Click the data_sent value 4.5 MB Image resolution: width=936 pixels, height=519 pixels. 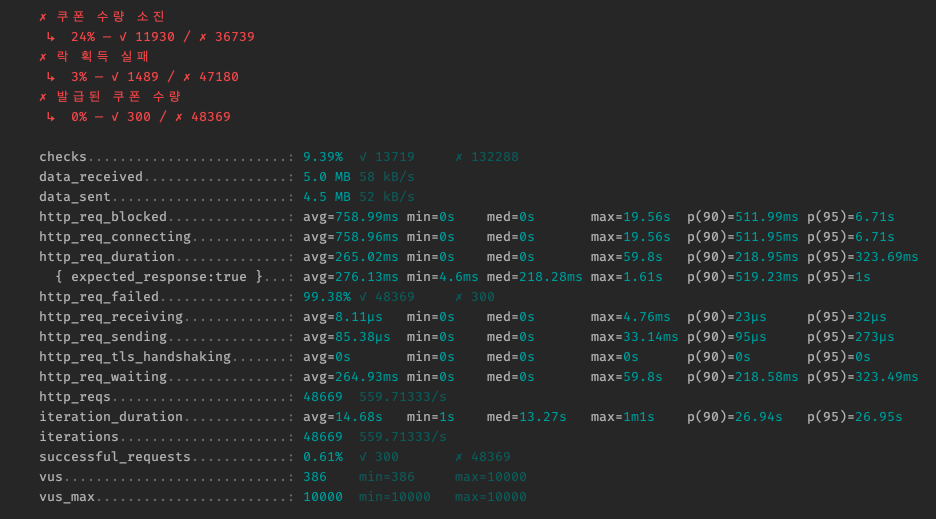(x=327, y=197)
